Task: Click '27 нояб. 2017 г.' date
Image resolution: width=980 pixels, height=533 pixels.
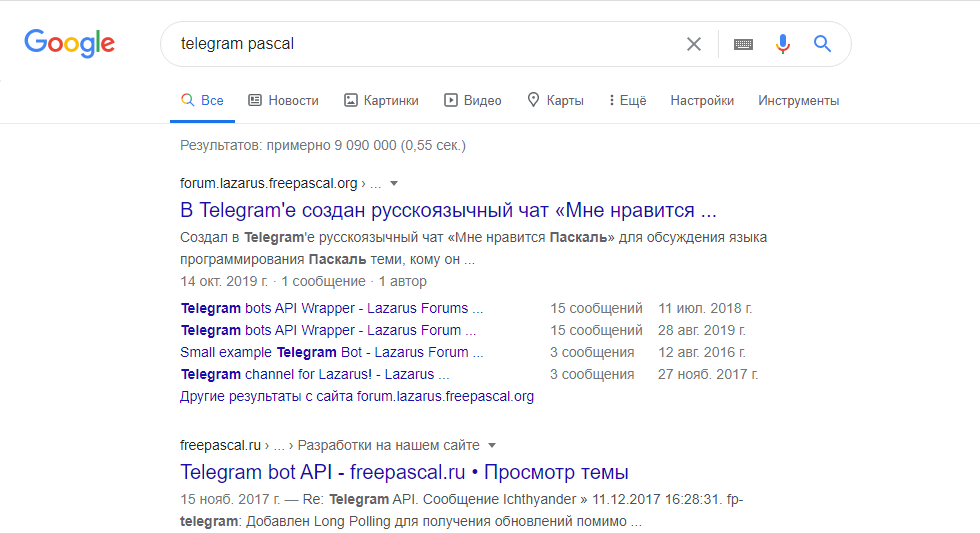Action: (708, 374)
